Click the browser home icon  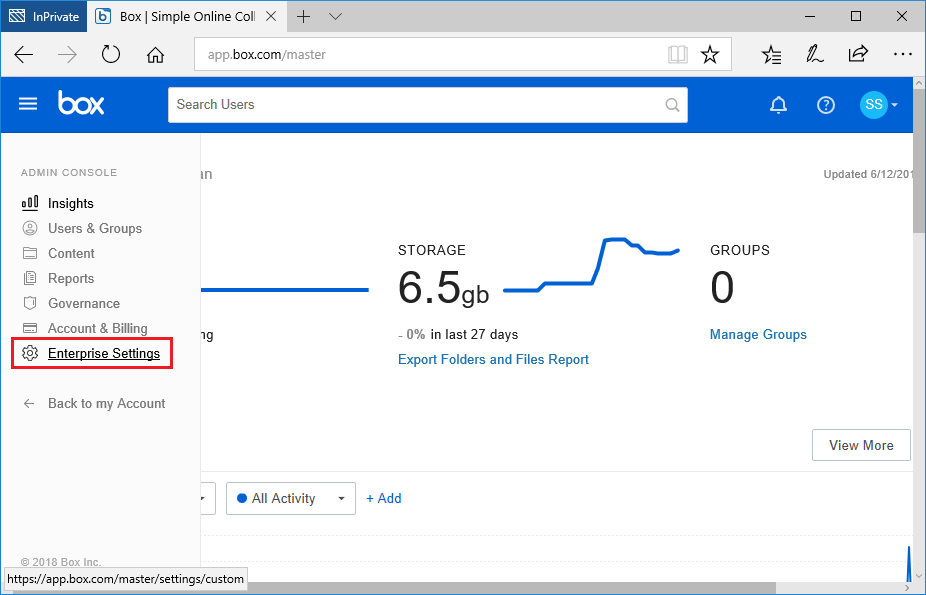(x=155, y=55)
